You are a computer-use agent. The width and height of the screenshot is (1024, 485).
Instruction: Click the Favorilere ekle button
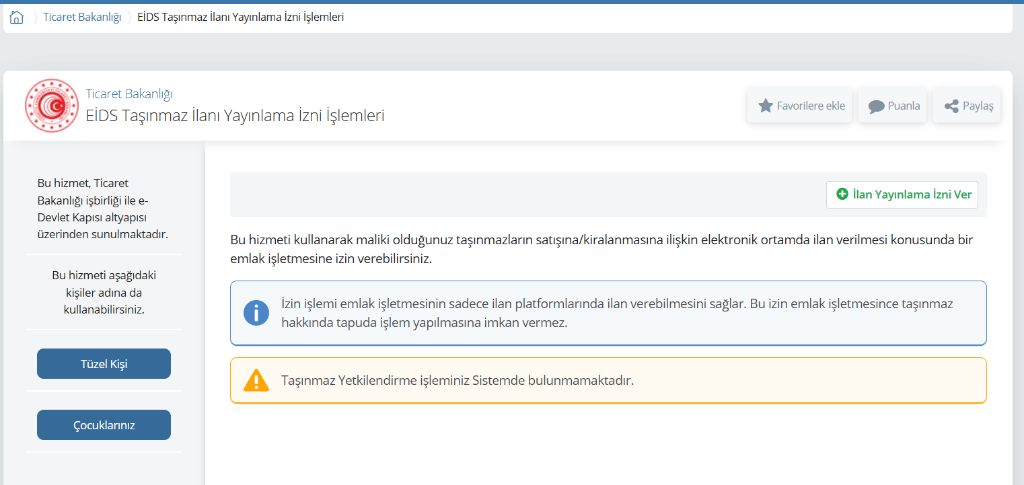[x=801, y=106]
